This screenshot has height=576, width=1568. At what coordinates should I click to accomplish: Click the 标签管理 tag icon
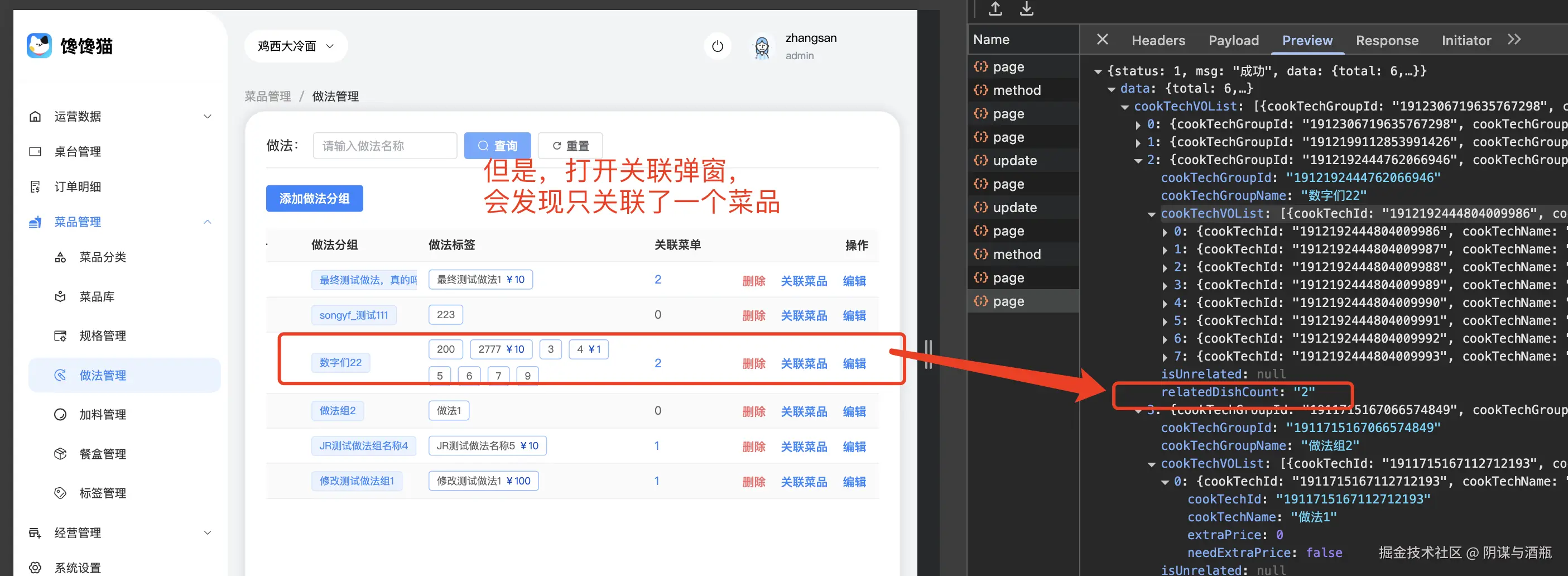[60, 493]
